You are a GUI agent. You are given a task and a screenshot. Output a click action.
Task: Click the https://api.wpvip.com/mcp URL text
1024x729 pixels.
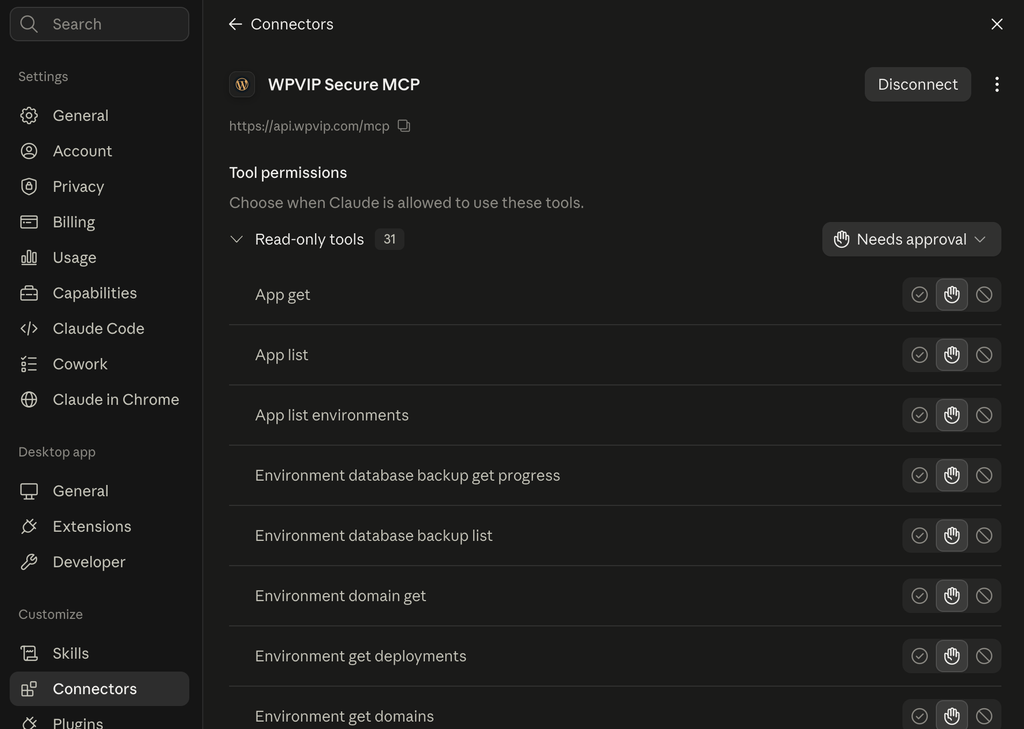point(309,125)
